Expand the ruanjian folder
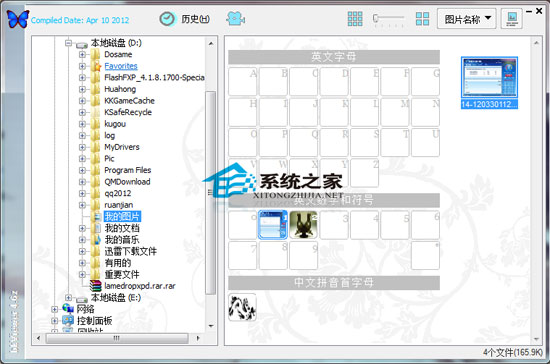 pyautogui.click(x=82, y=205)
